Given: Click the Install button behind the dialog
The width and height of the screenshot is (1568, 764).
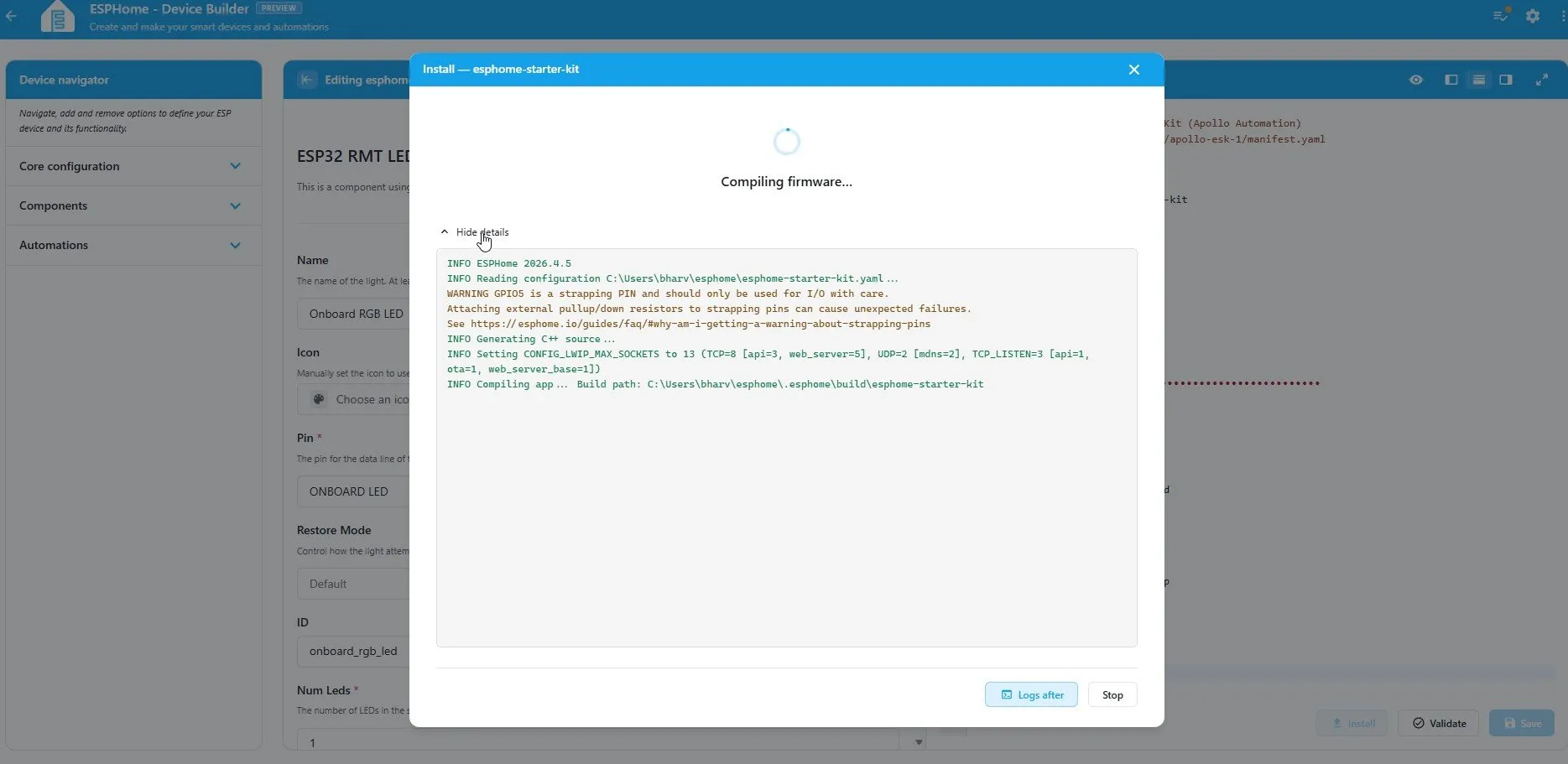Looking at the screenshot, I should 1352,723.
